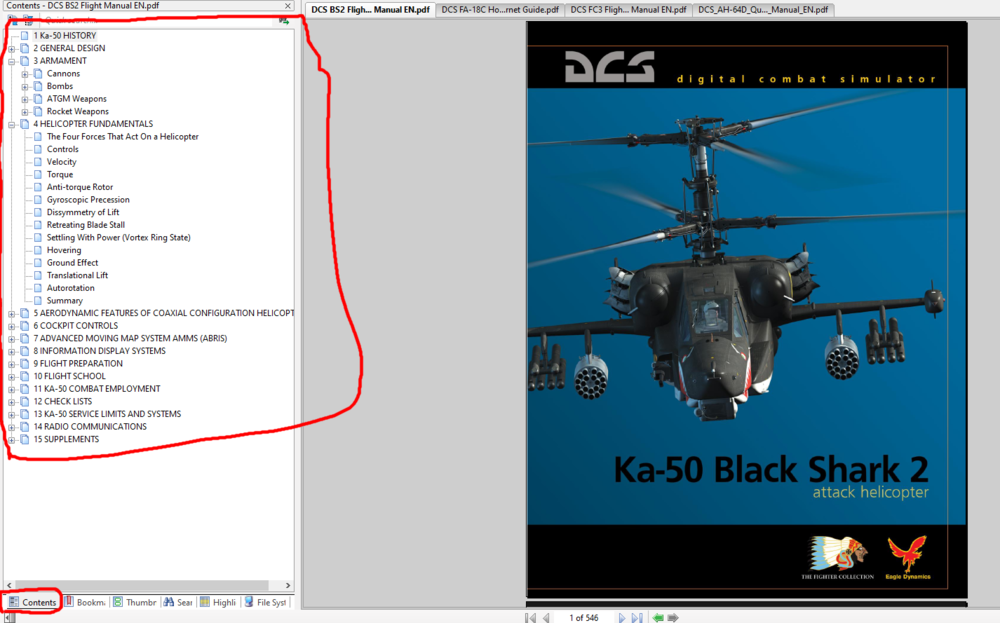This screenshot has width=1000, height=623.
Task: Expand the 11 KA-50 COMBAT EMPLOYMENT node
Action: coord(11,389)
